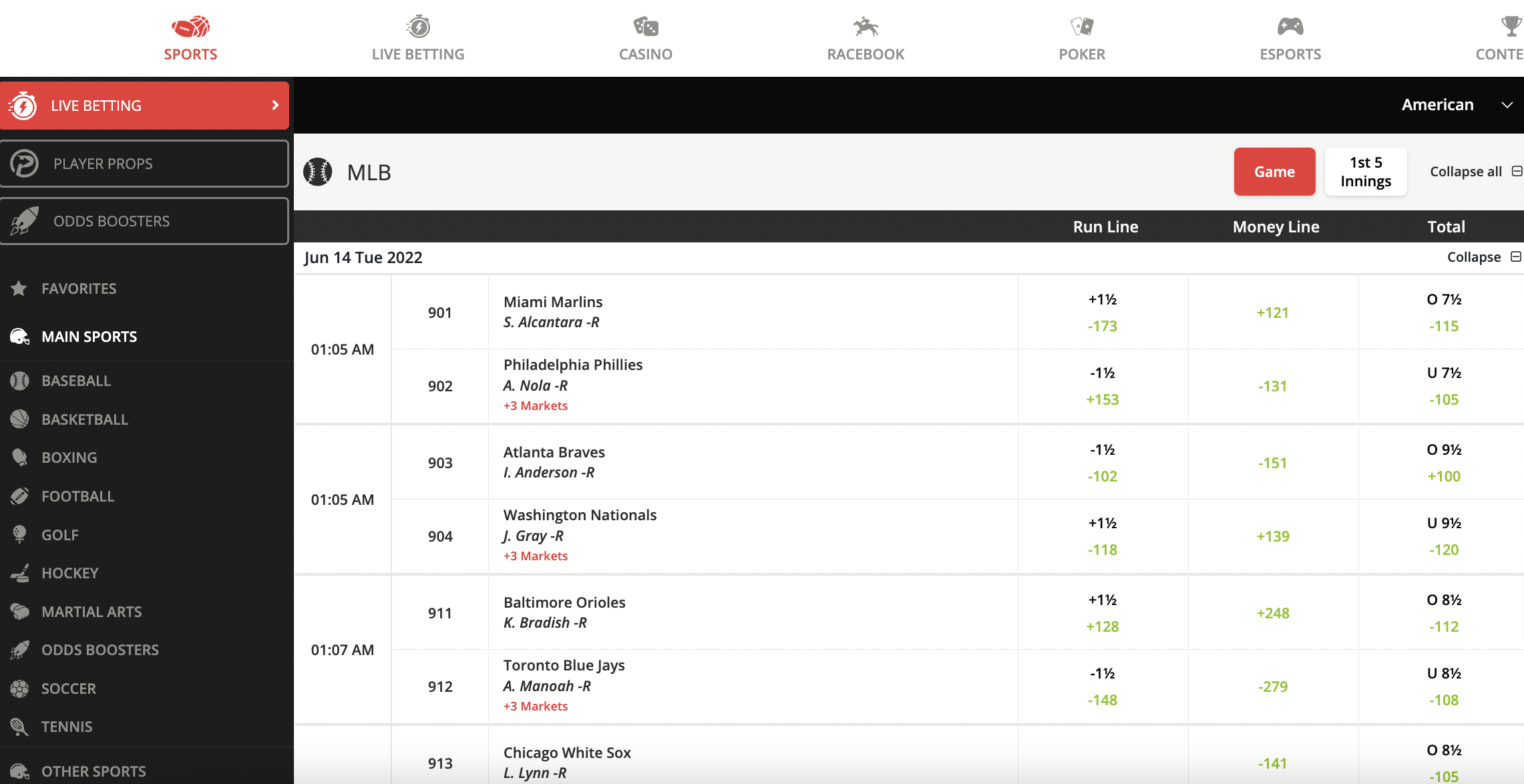Open the ODDS BOOSTERS label in the outlined sidebar box
Viewport: 1524px width, 784px height.
click(112, 221)
